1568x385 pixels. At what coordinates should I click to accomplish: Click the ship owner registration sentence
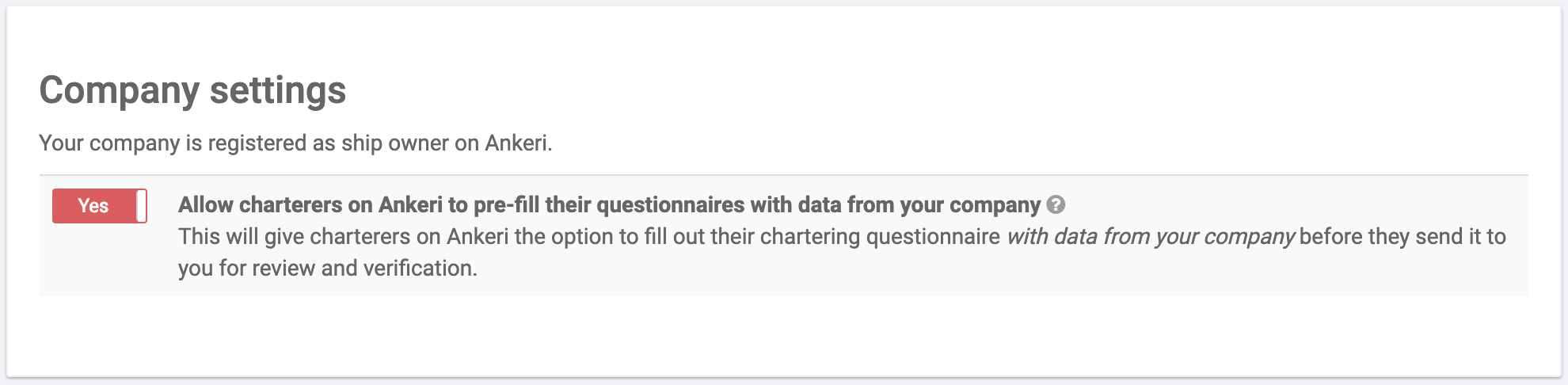[x=295, y=143]
